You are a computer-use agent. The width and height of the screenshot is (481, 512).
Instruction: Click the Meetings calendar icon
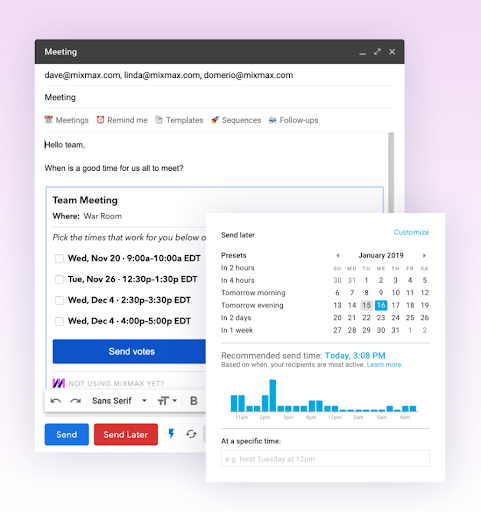point(49,120)
